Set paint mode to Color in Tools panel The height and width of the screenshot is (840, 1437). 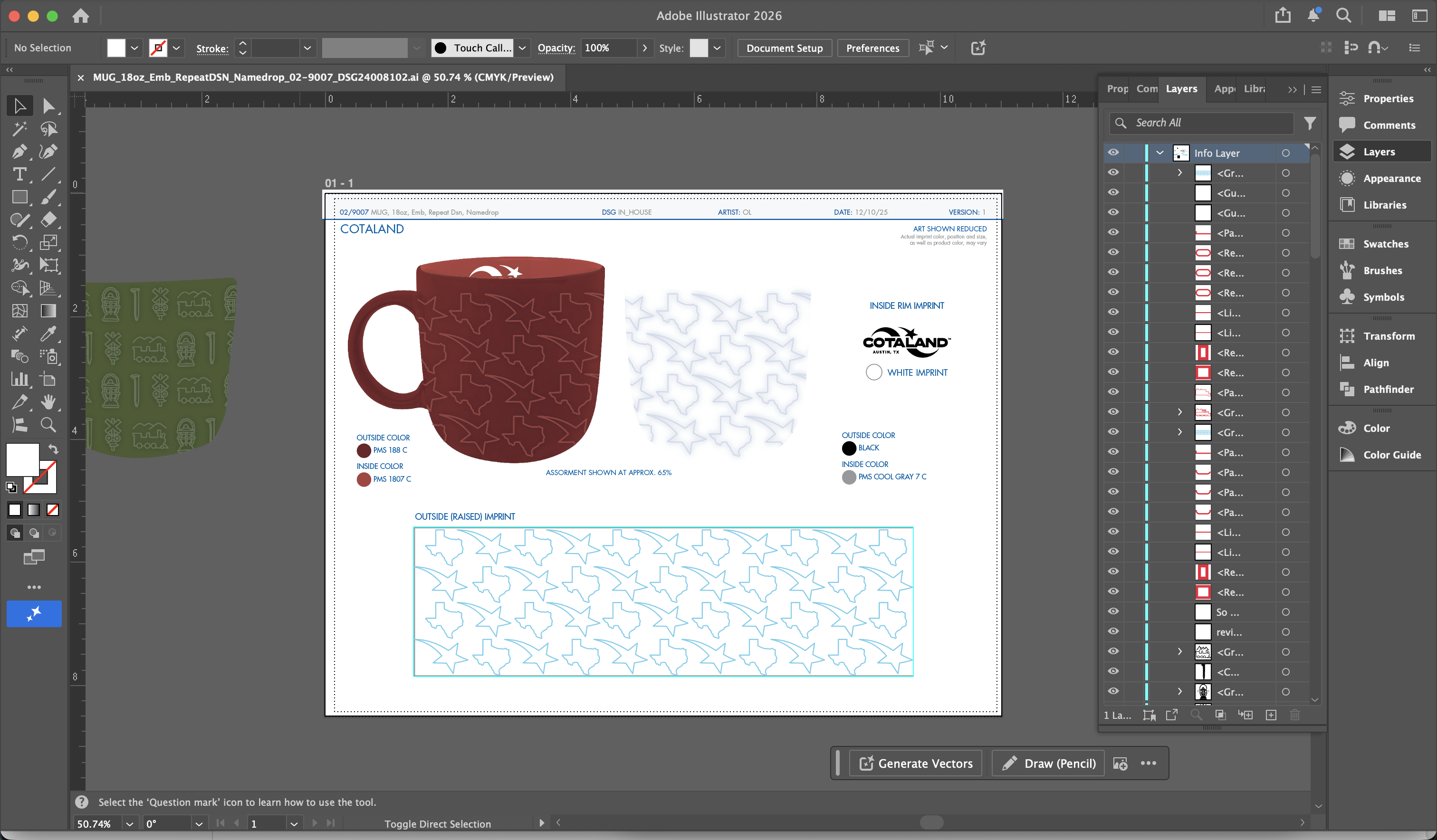pos(15,510)
